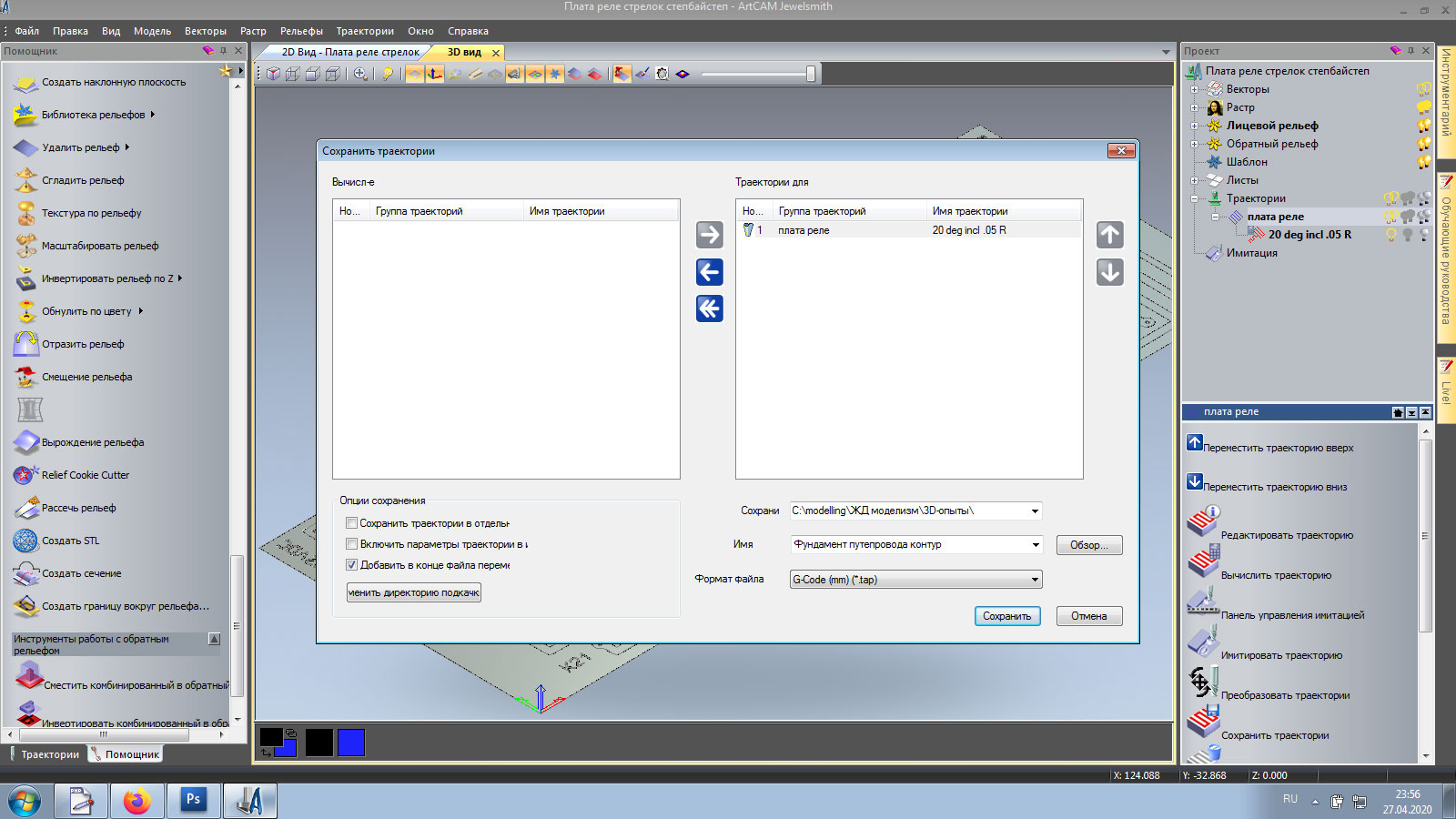Viewport: 1456px width, 819px height.
Task: Select плата реле row in Траектории для list
Action: point(908,230)
